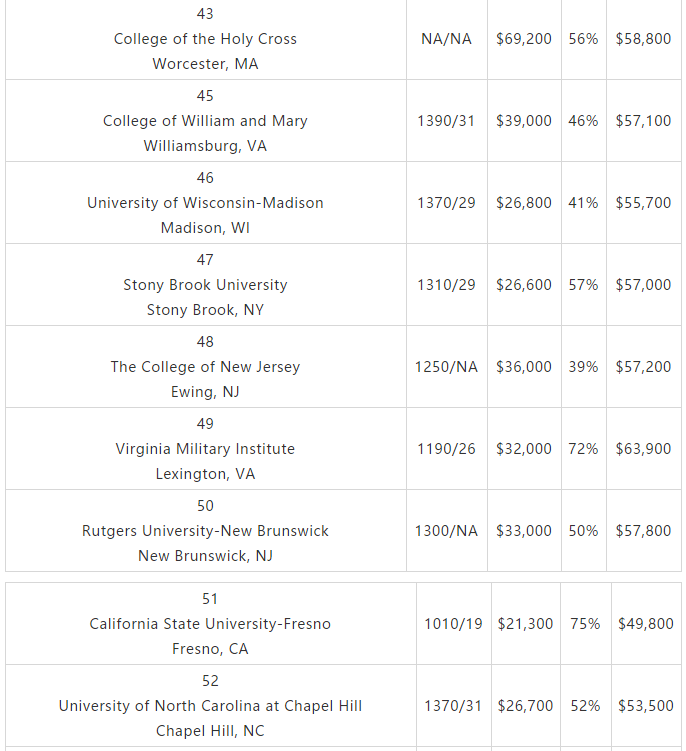Click the rank number 49
686x751 pixels.
(x=205, y=424)
